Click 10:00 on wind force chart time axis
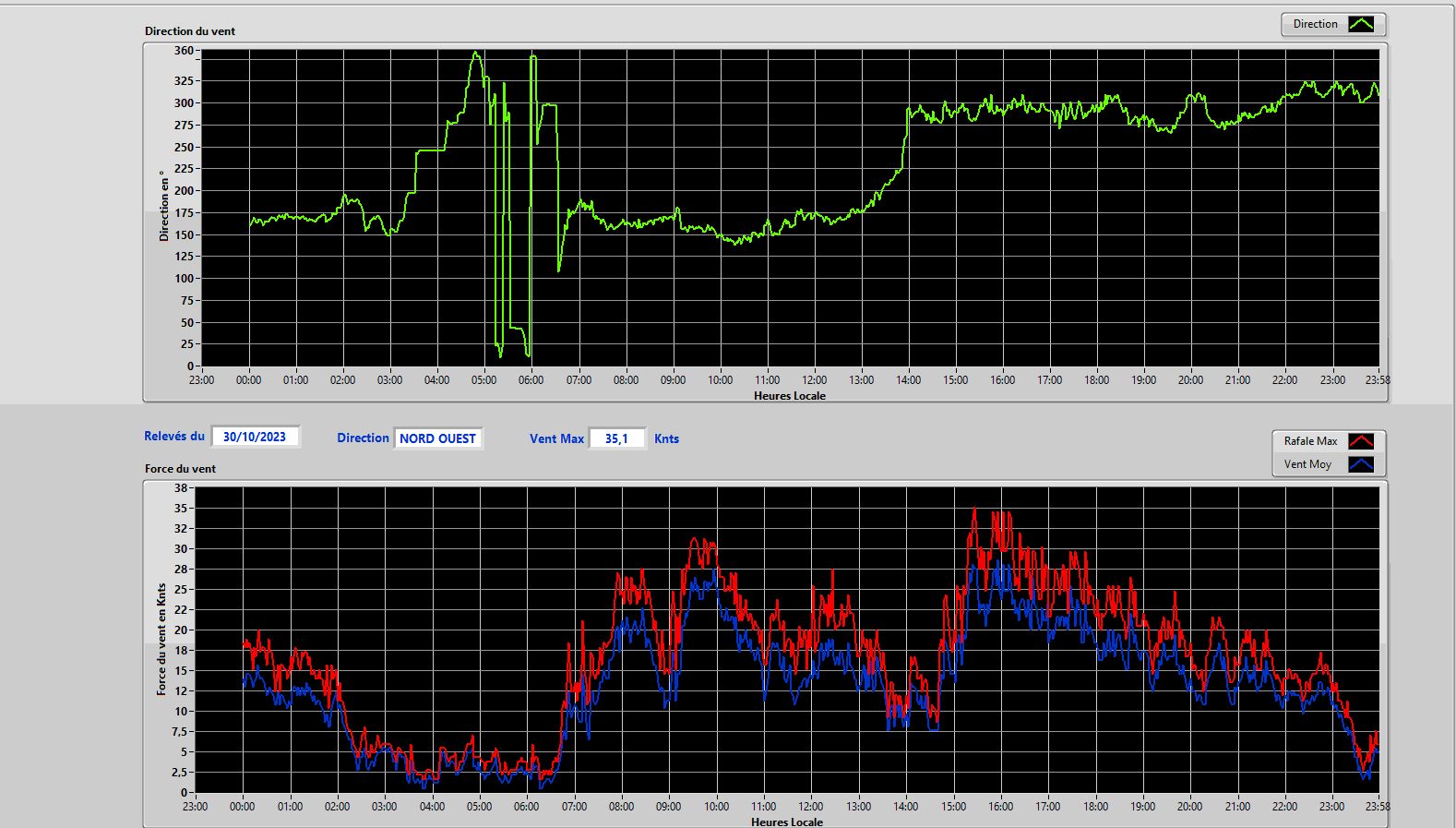This screenshot has width=1456, height=828. 716,806
